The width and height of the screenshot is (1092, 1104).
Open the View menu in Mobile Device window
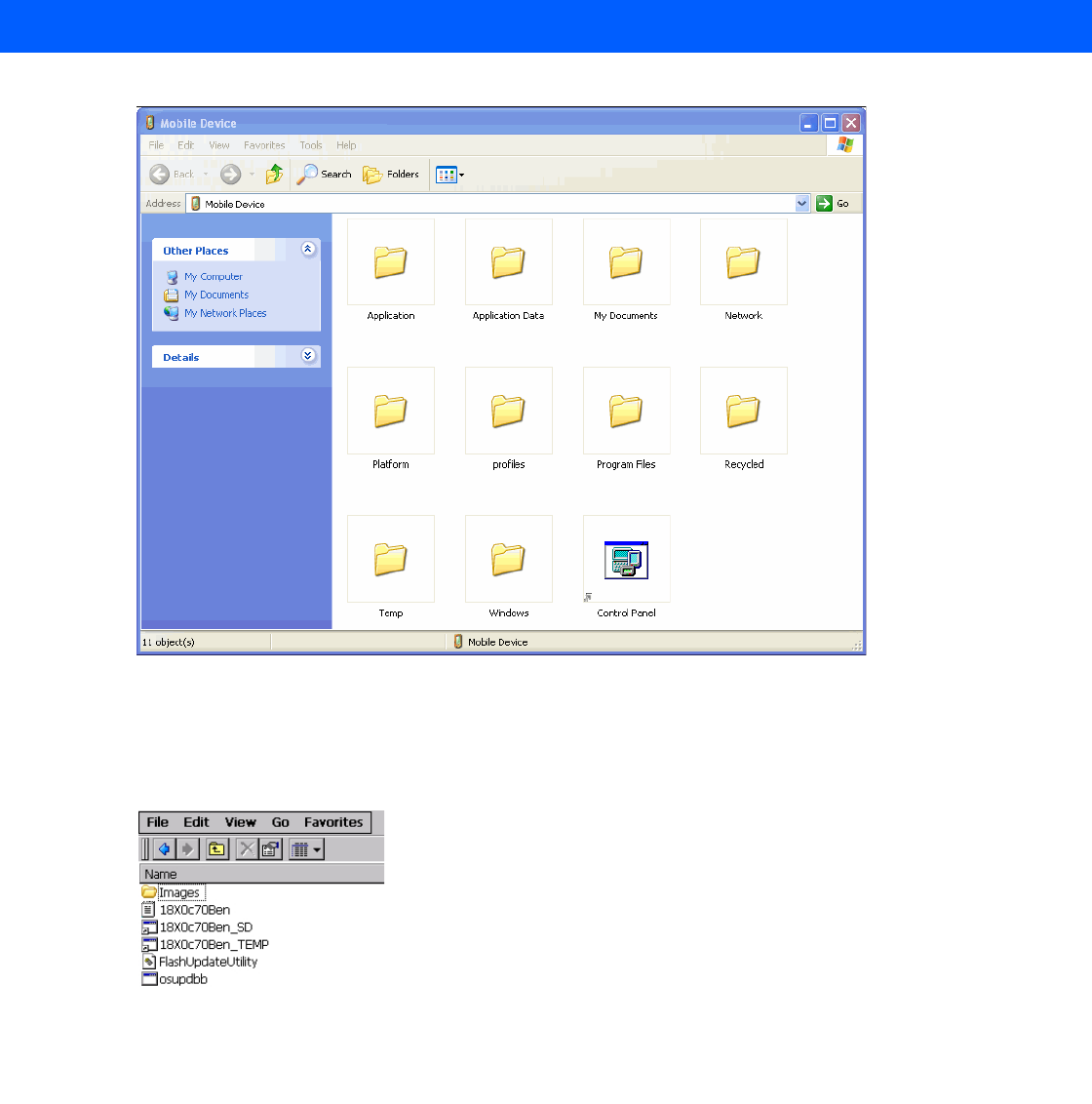tap(219, 145)
